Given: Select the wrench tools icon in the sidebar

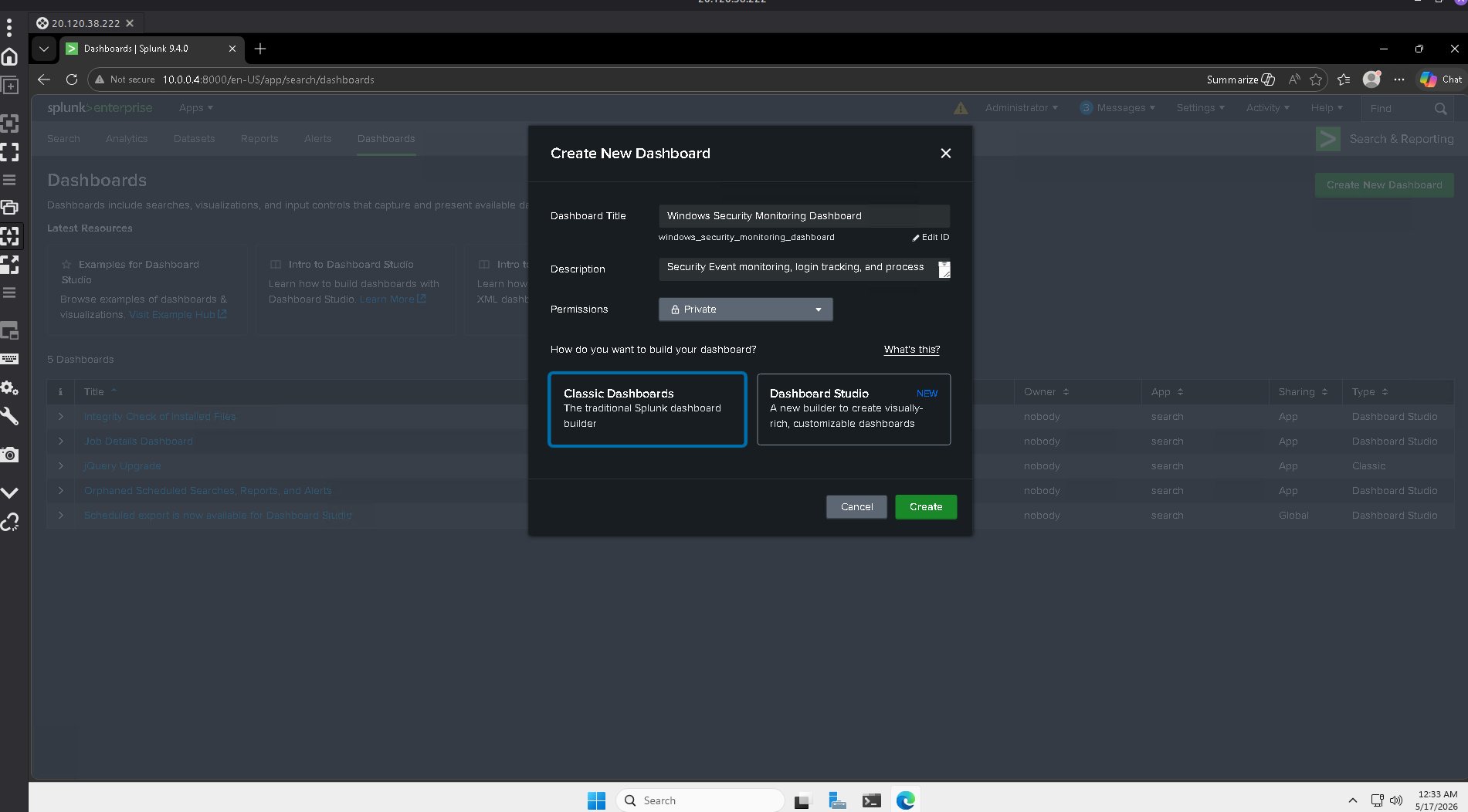Looking at the screenshot, I should click(10, 417).
